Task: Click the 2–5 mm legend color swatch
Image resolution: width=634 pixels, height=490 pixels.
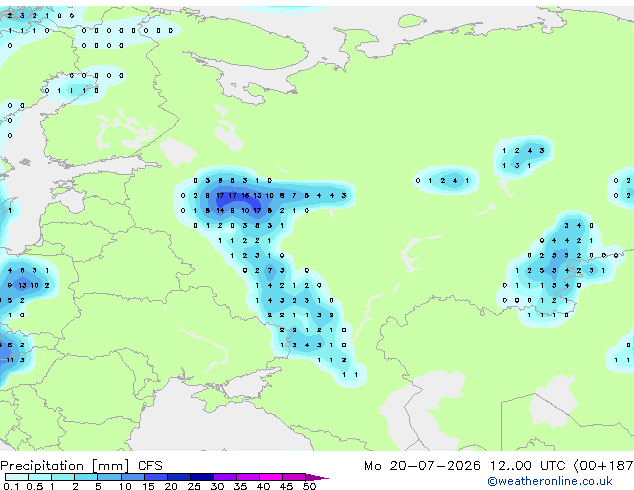Action: (x=86, y=477)
